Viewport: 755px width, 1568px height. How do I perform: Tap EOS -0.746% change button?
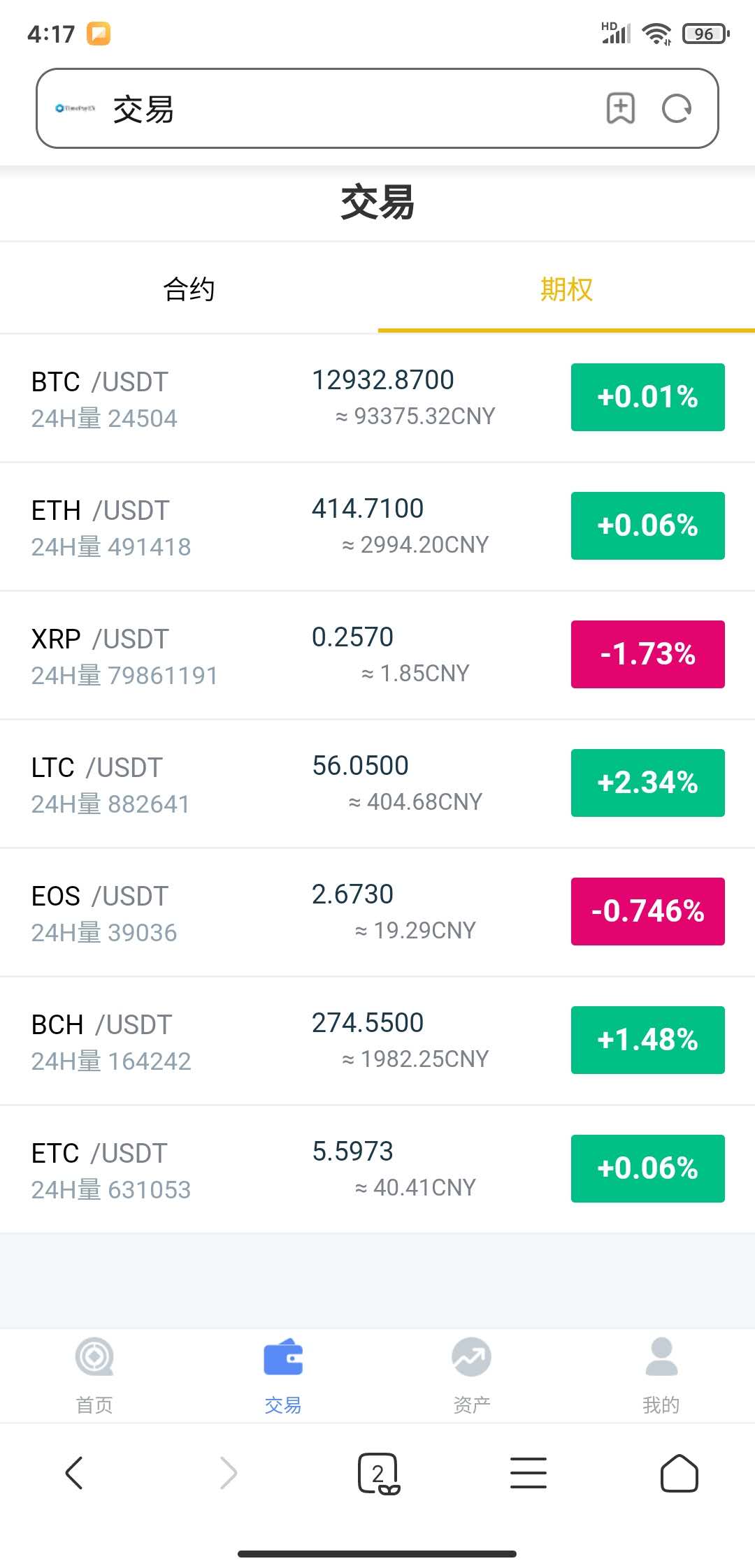(x=648, y=911)
